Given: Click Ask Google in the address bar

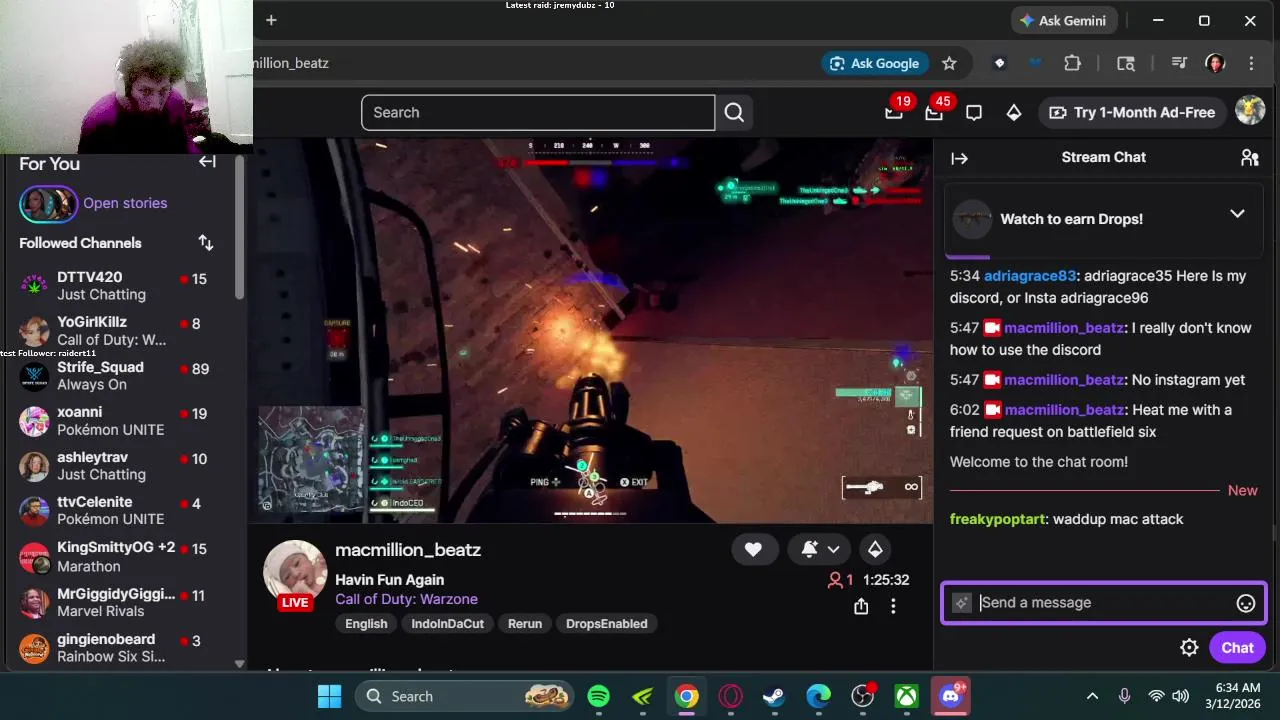Looking at the screenshot, I should [x=874, y=63].
